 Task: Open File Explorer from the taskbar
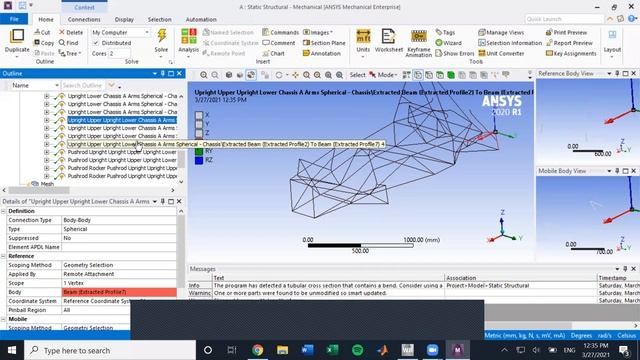282,350
